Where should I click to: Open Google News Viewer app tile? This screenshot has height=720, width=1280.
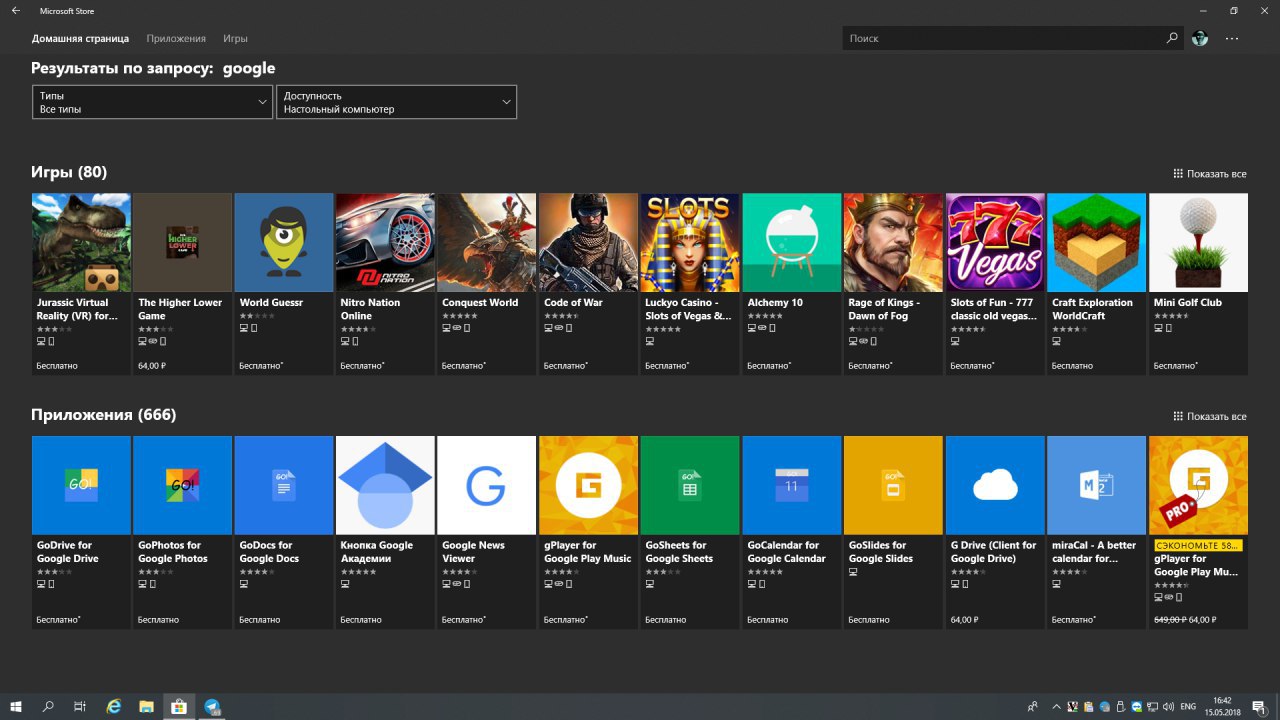[487, 532]
